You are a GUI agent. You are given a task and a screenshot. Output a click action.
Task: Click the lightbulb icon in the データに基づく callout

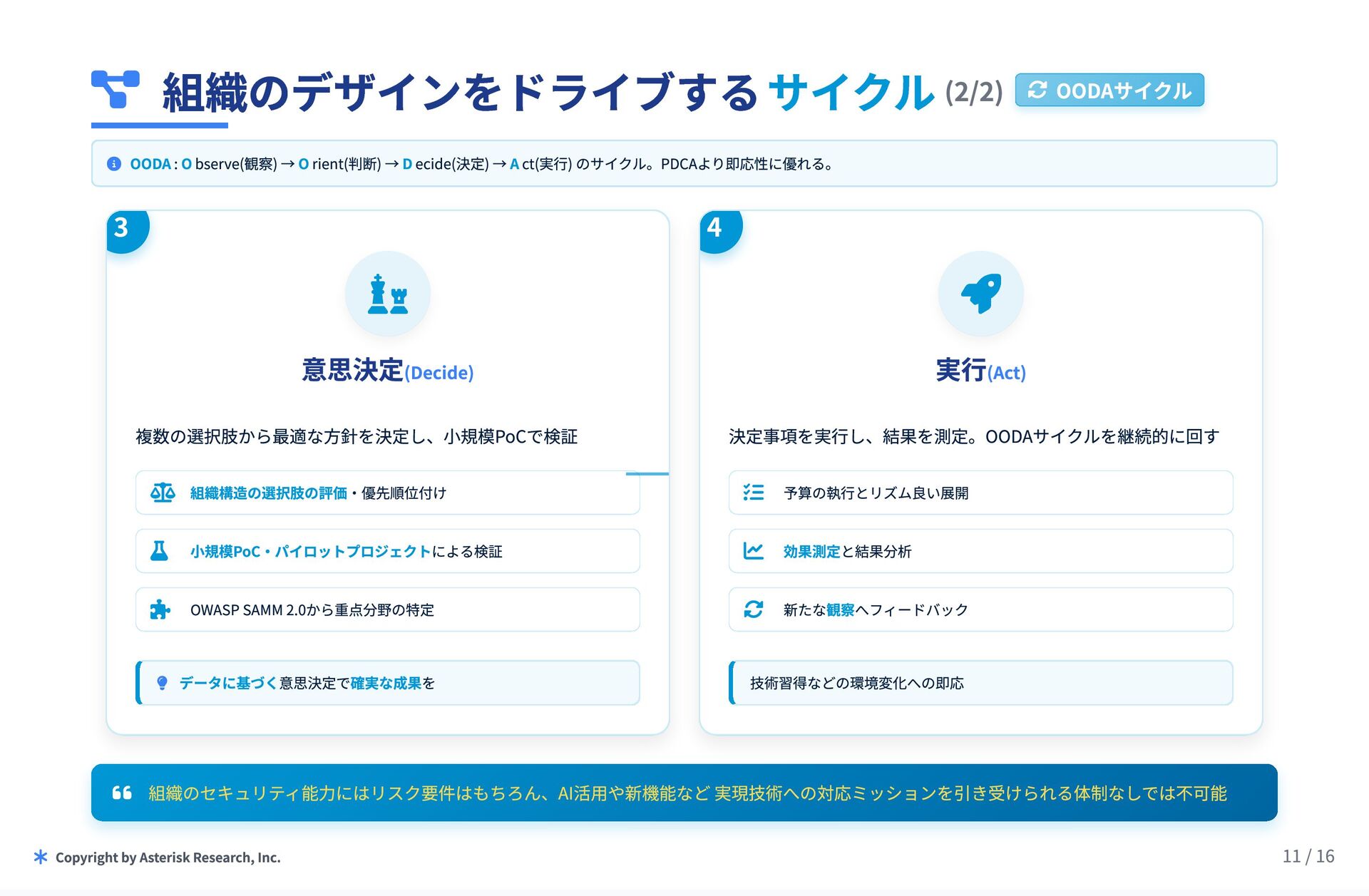162,683
